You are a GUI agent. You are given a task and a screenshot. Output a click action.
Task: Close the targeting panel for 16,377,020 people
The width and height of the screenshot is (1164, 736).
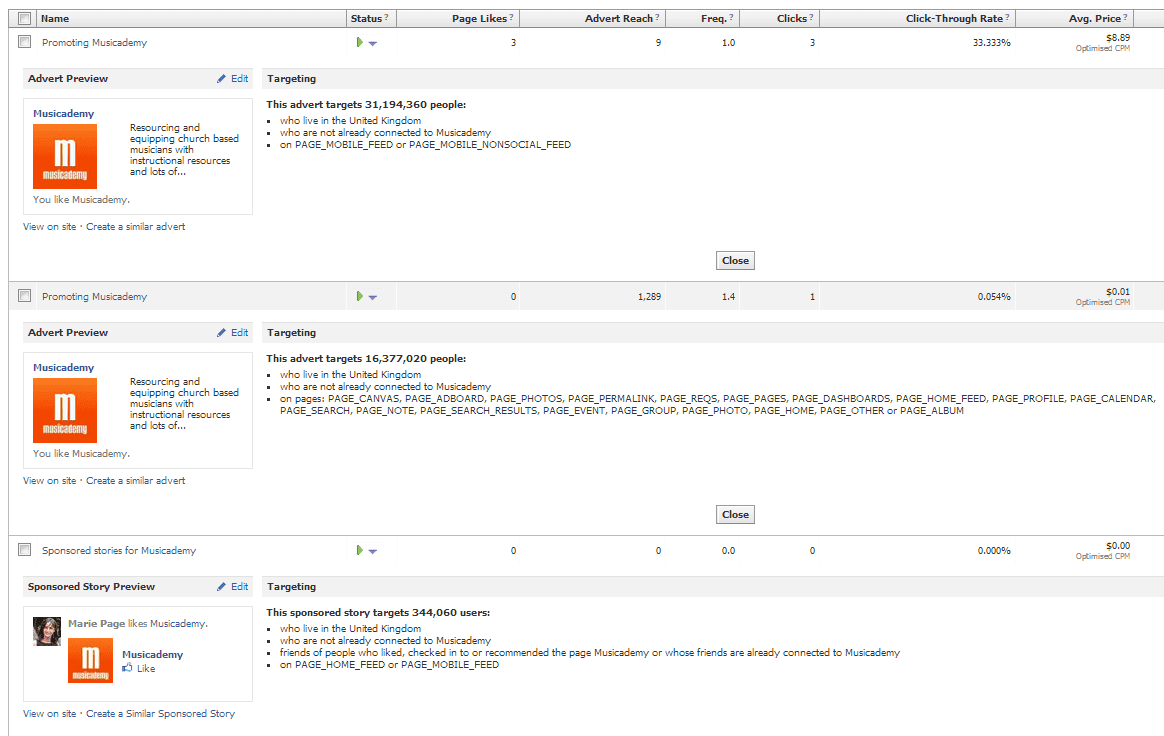(x=735, y=515)
